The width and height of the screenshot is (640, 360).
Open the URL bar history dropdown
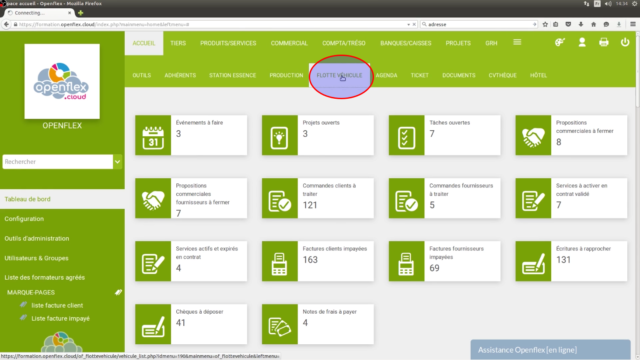point(409,24)
